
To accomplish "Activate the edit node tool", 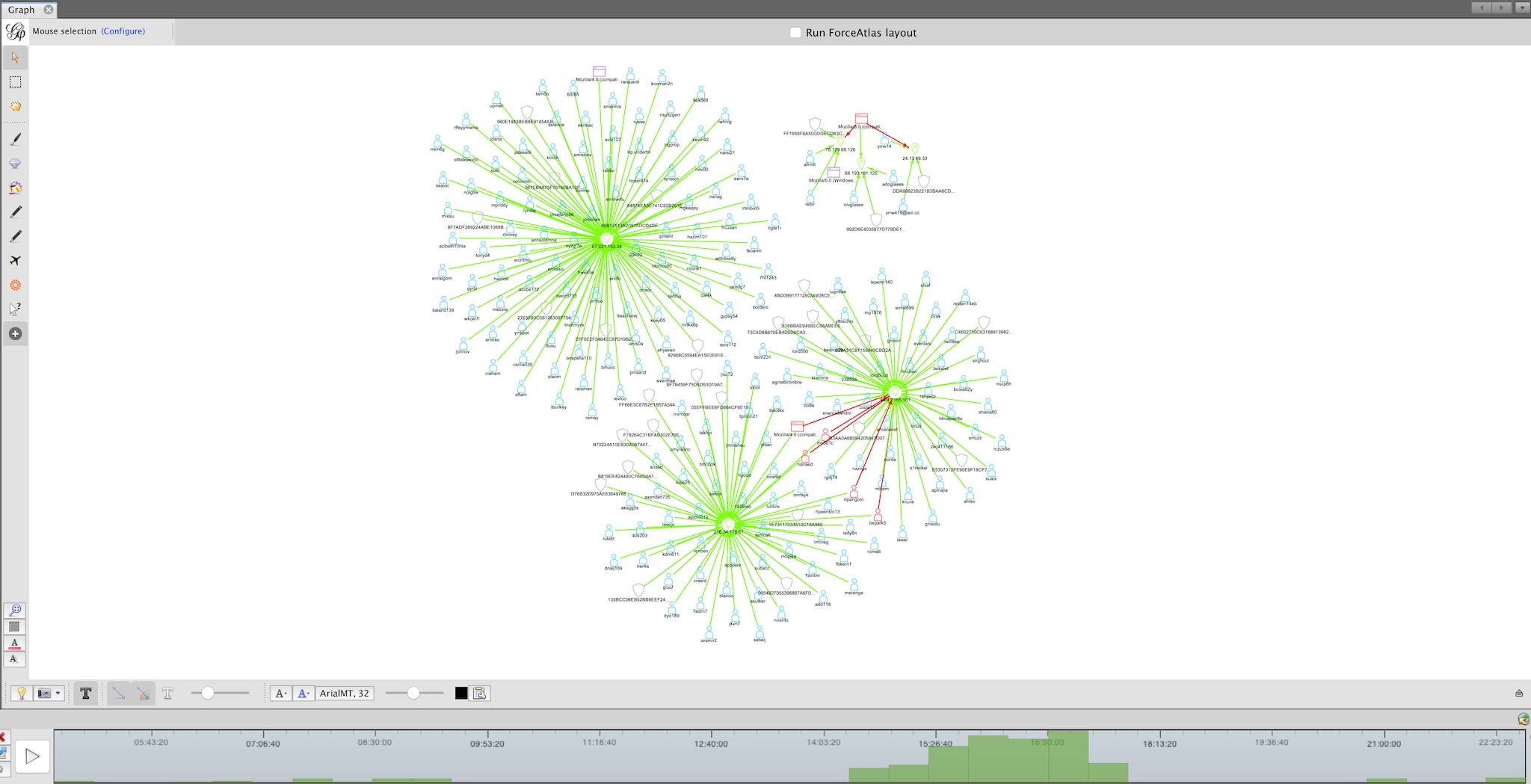I will [15, 212].
